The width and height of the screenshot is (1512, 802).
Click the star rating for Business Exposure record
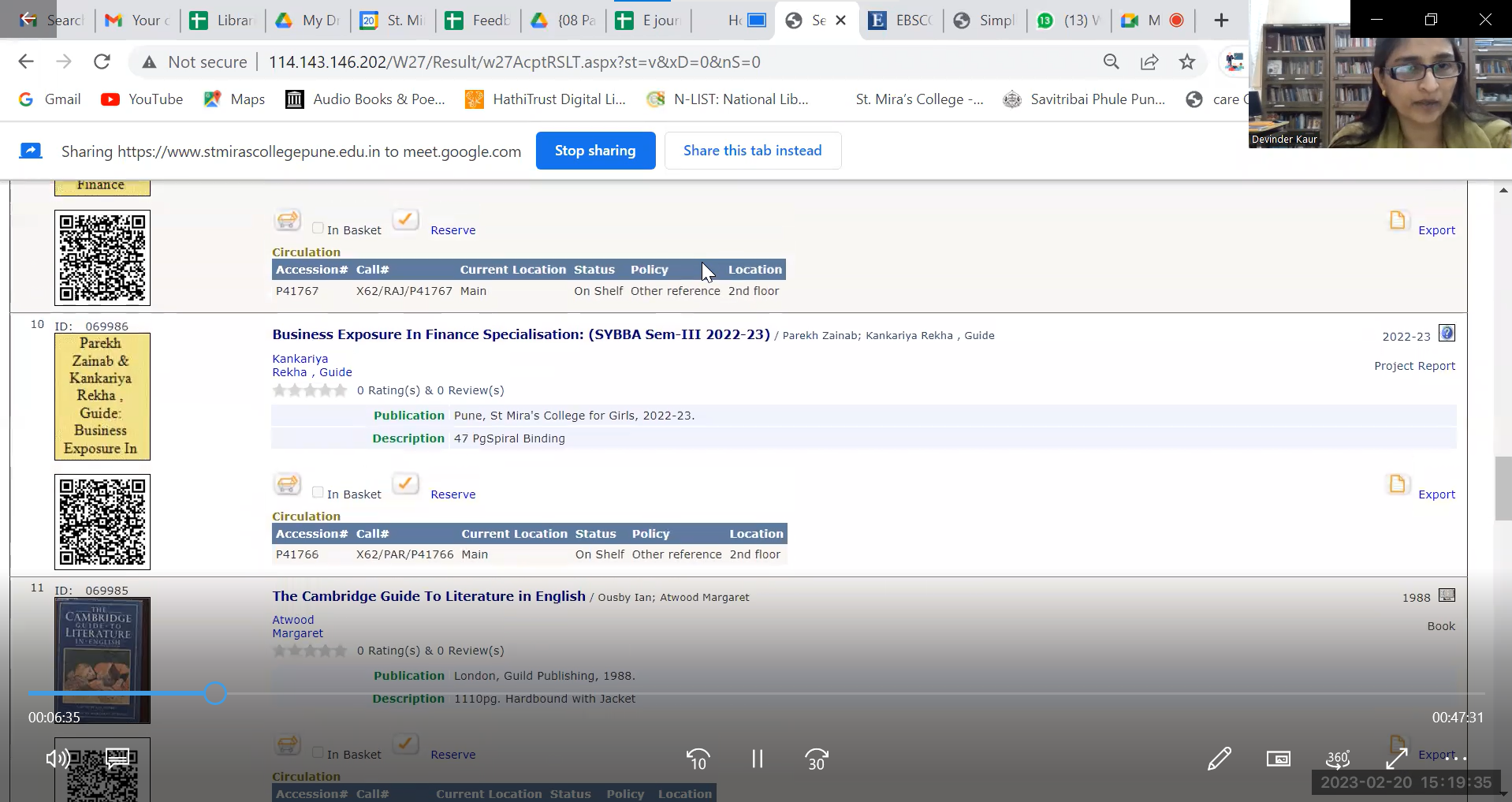(x=309, y=390)
